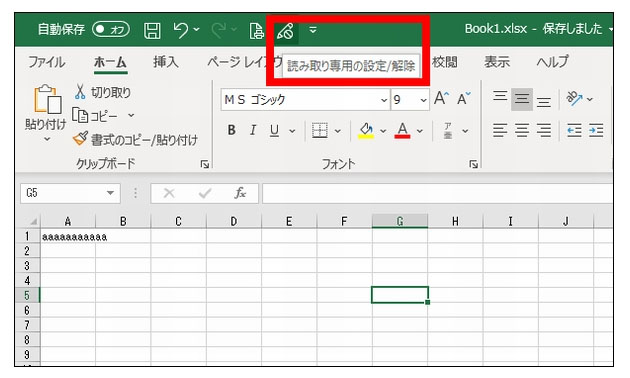Viewport: 630px width, 378px height.
Task: Apply red font color A
Action: coord(403,130)
